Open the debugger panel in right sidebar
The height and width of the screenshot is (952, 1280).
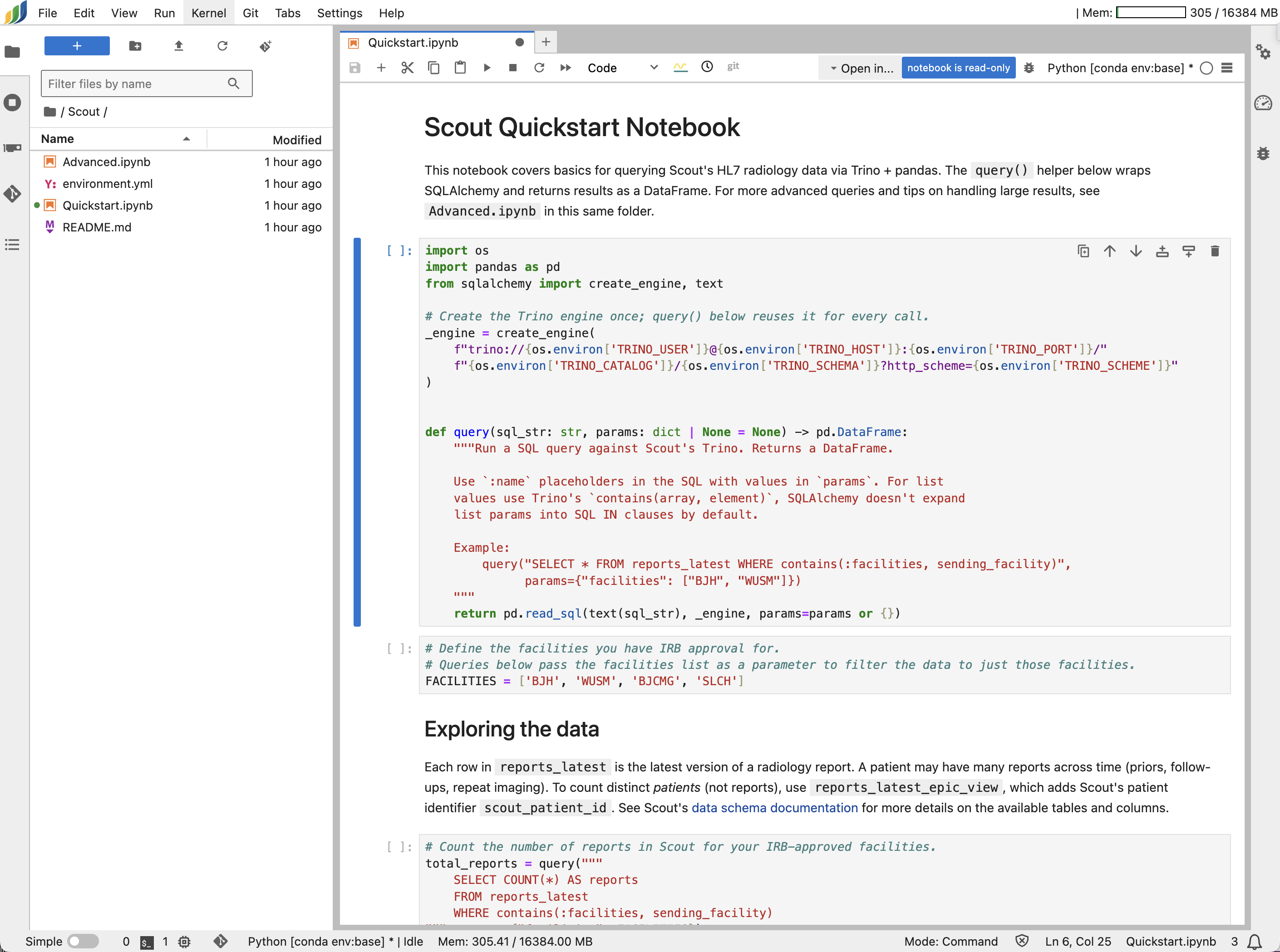(x=1263, y=154)
